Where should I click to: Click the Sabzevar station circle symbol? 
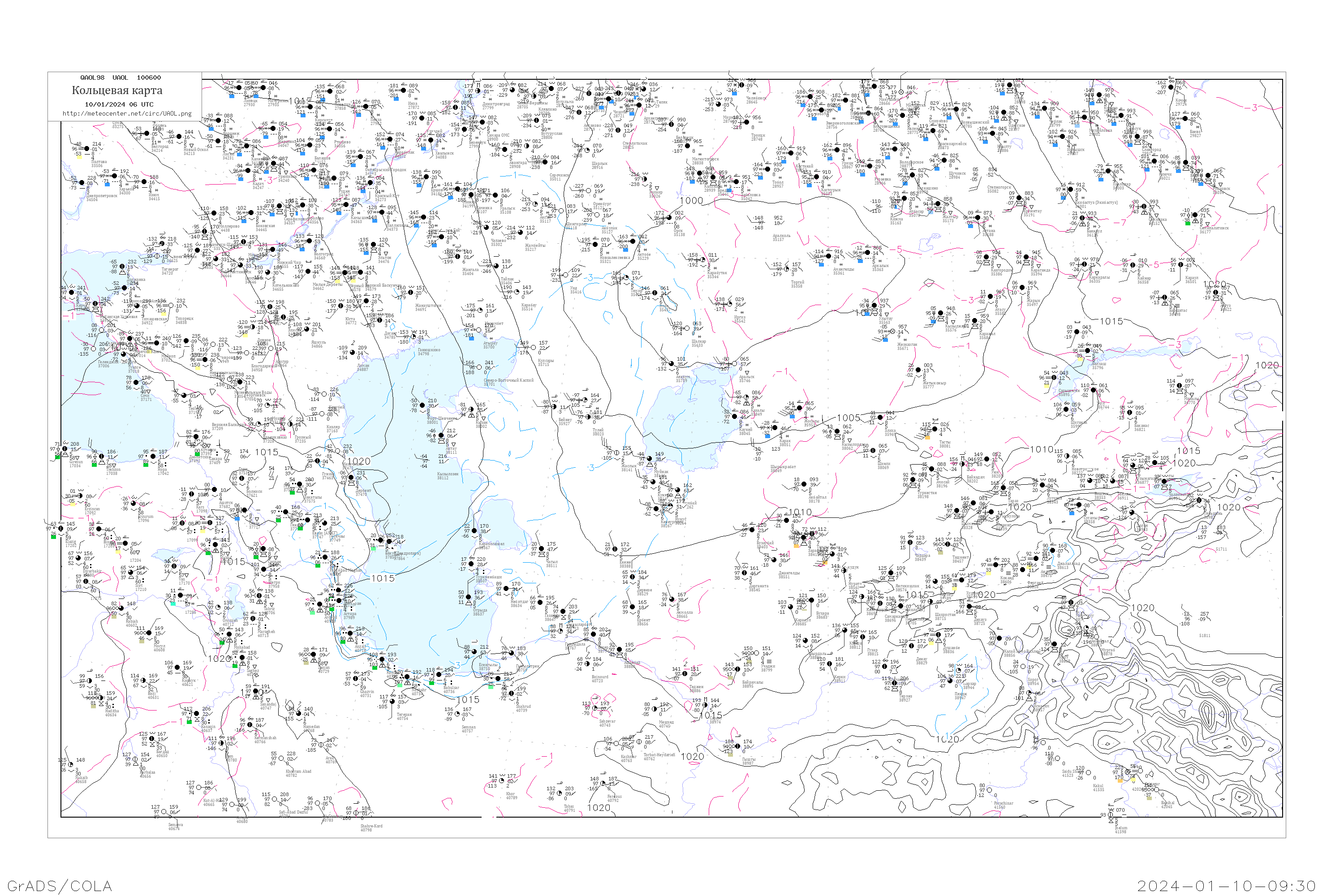coord(595,709)
